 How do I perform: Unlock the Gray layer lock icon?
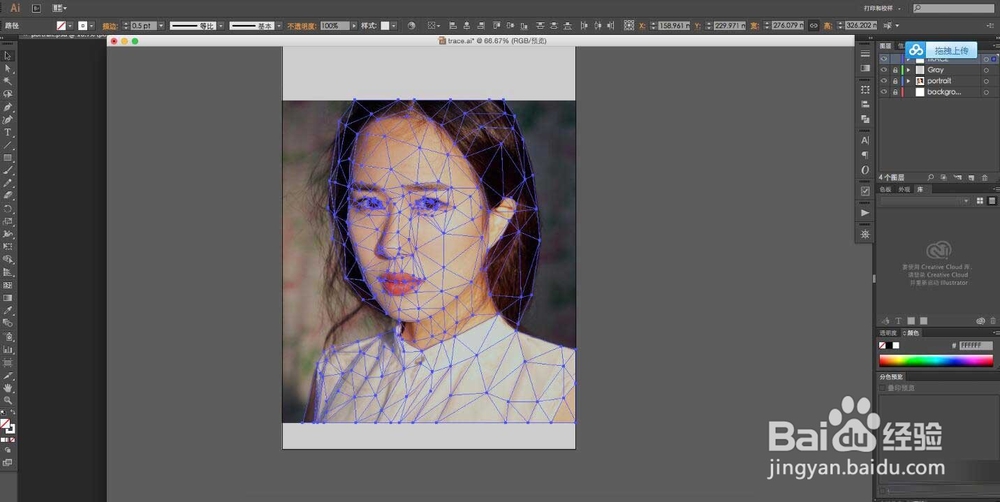tap(895, 70)
